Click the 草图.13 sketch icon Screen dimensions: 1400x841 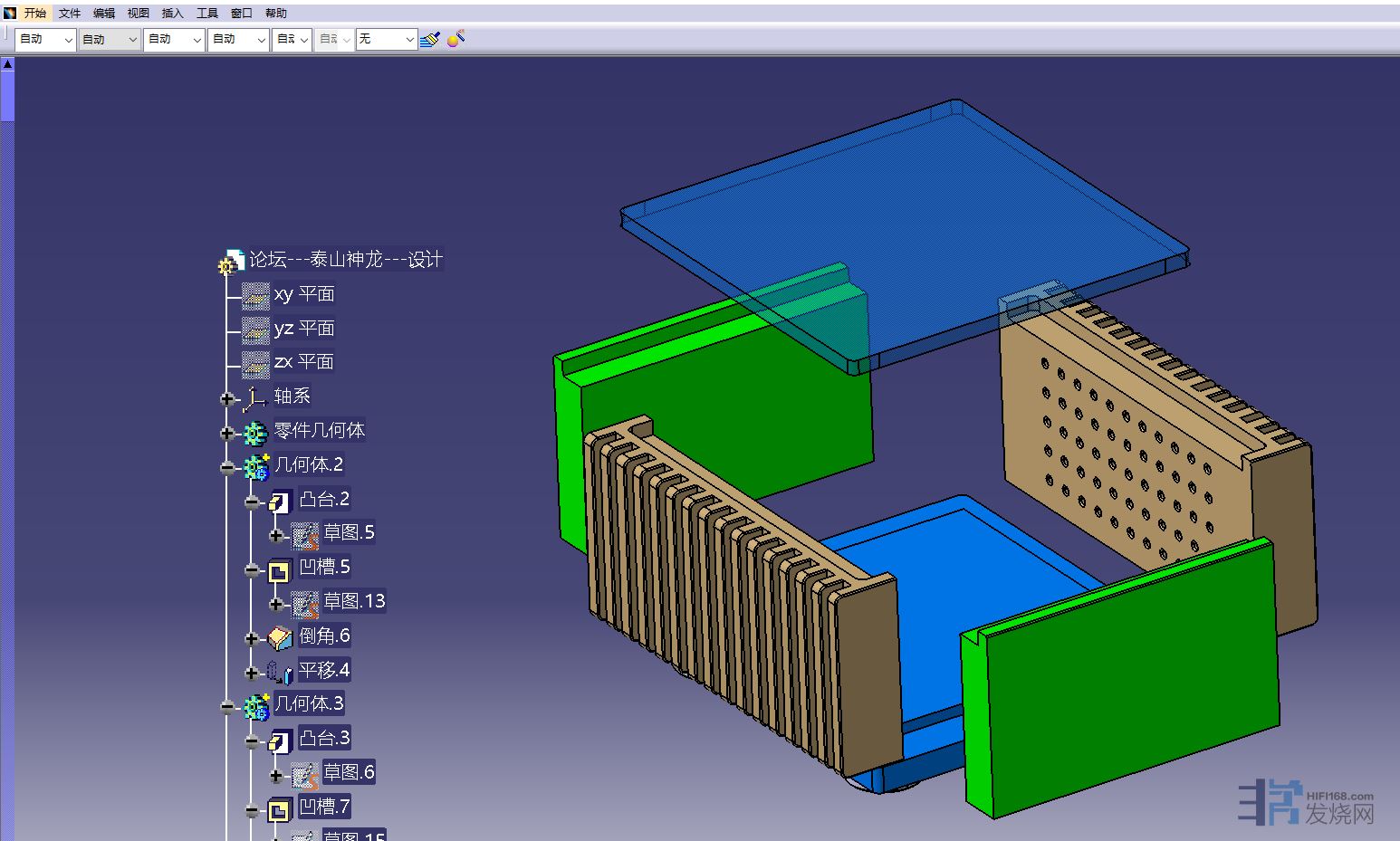pos(304,603)
